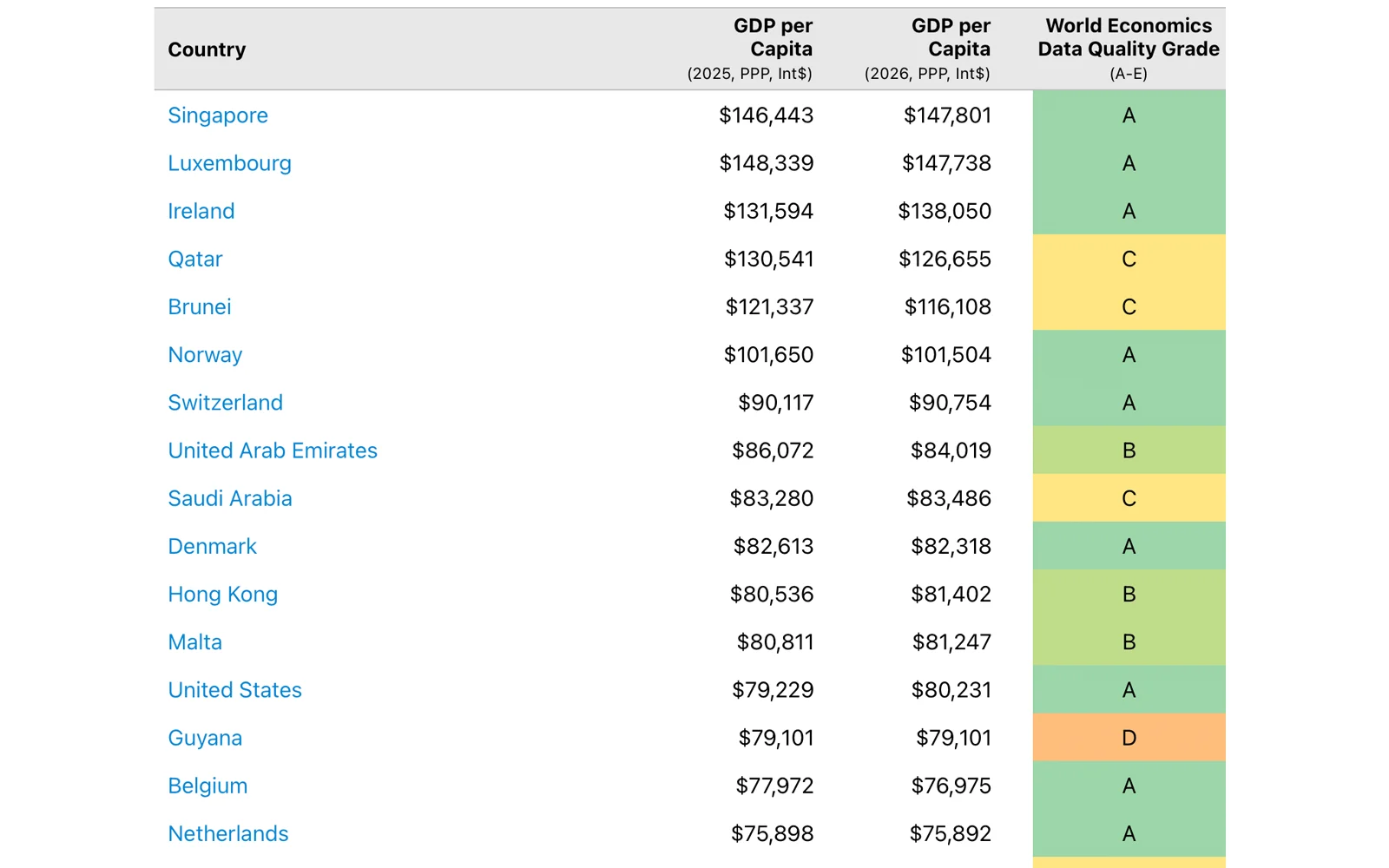Open the Singapore country link

pyautogui.click(x=218, y=115)
